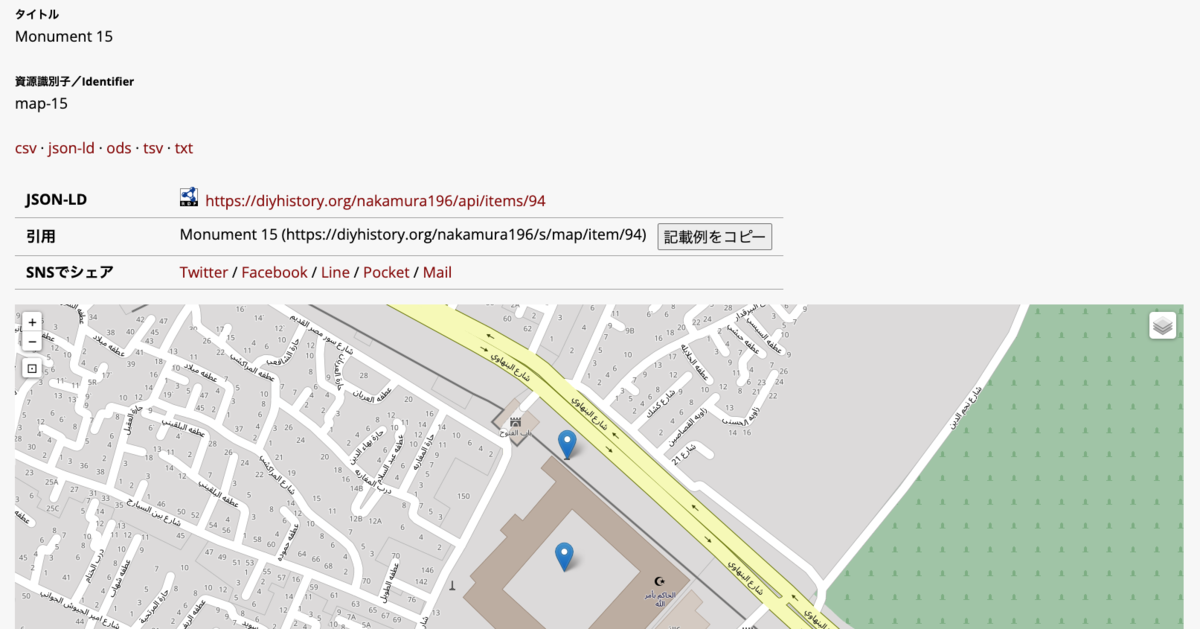Save the item to Pocket
The width and height of the screenshot is (1200, 629).
click(386, 271)
